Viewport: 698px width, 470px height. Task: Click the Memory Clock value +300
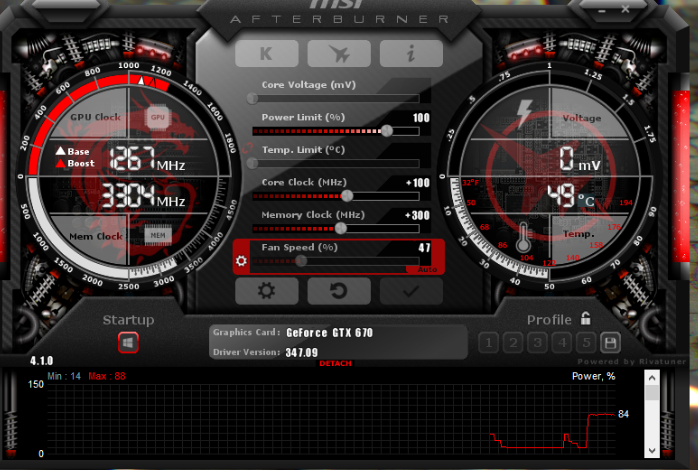pos(418,215)
